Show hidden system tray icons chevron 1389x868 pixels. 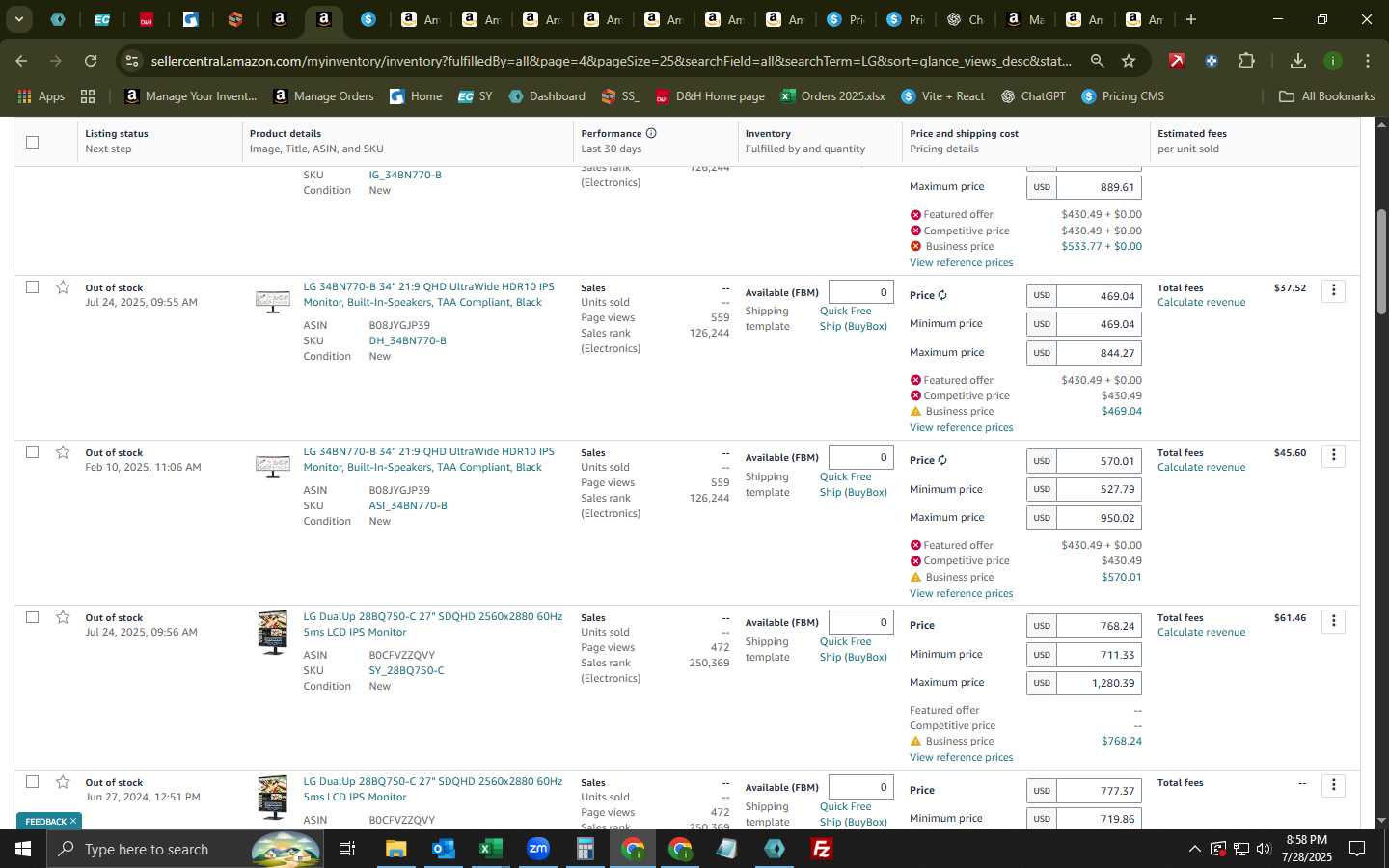(x=1194, y=849)
